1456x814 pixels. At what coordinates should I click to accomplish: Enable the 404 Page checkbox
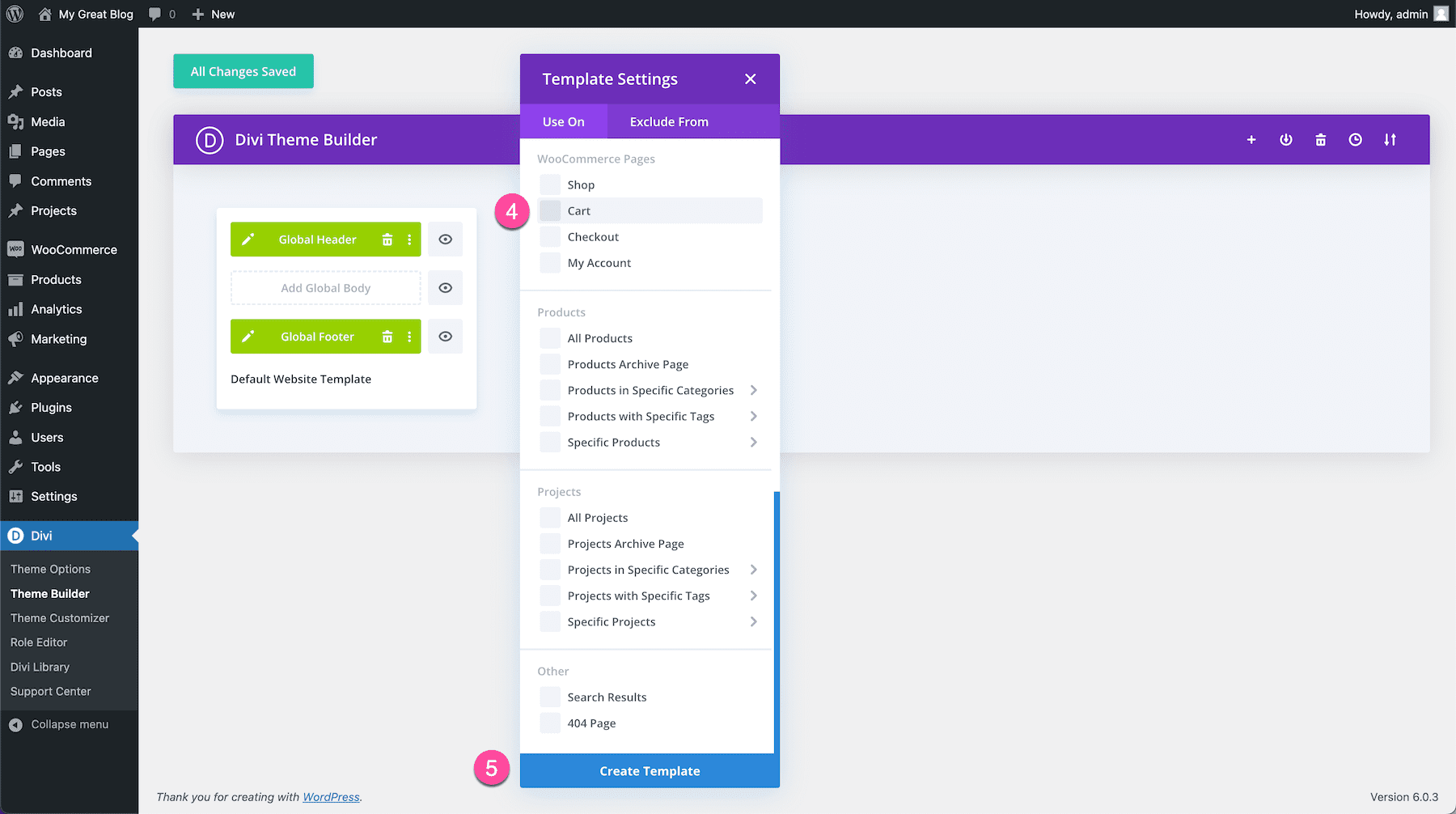click(550, 723)
